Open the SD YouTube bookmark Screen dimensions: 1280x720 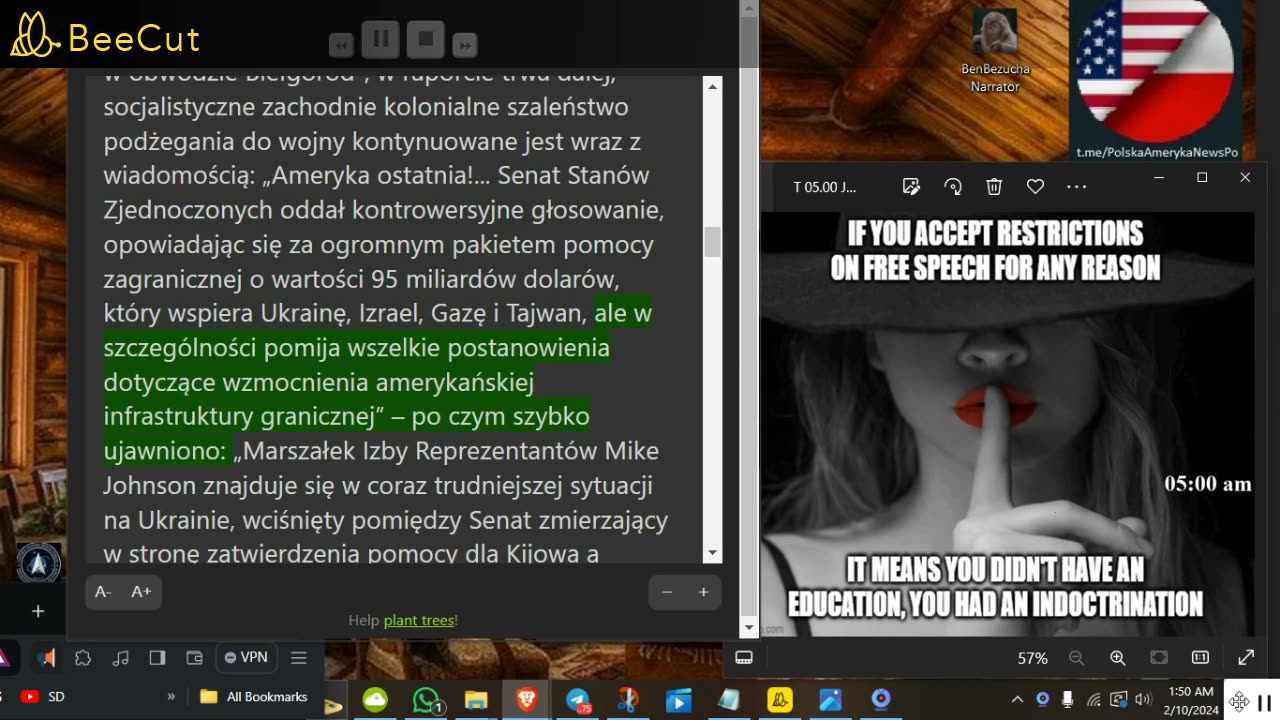[x=42, y=696]
